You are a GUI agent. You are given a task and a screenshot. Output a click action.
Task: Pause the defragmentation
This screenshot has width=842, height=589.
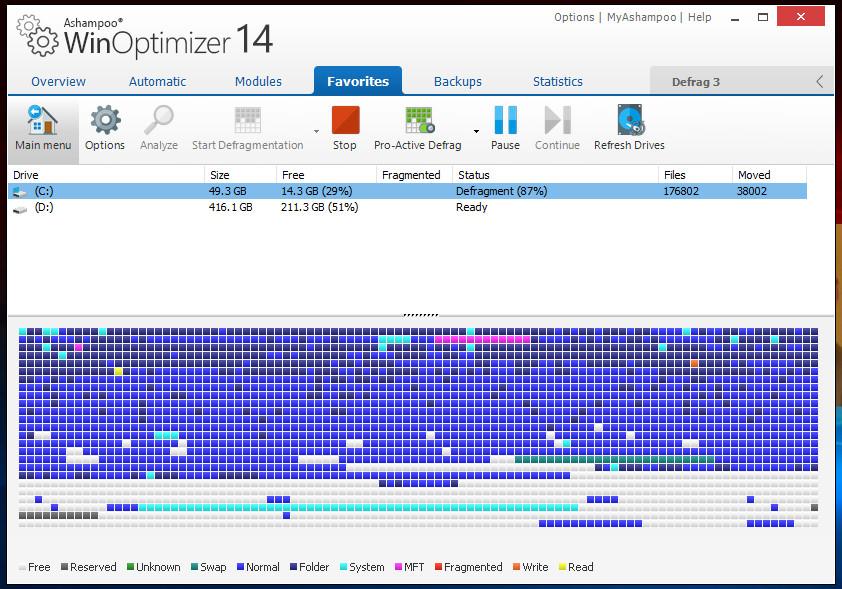click(x=505, y=120)
